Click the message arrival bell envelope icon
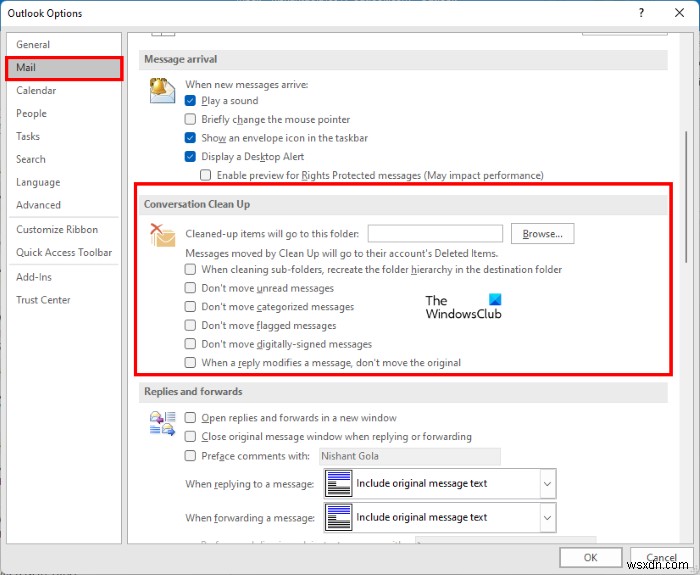 [162, 91]
